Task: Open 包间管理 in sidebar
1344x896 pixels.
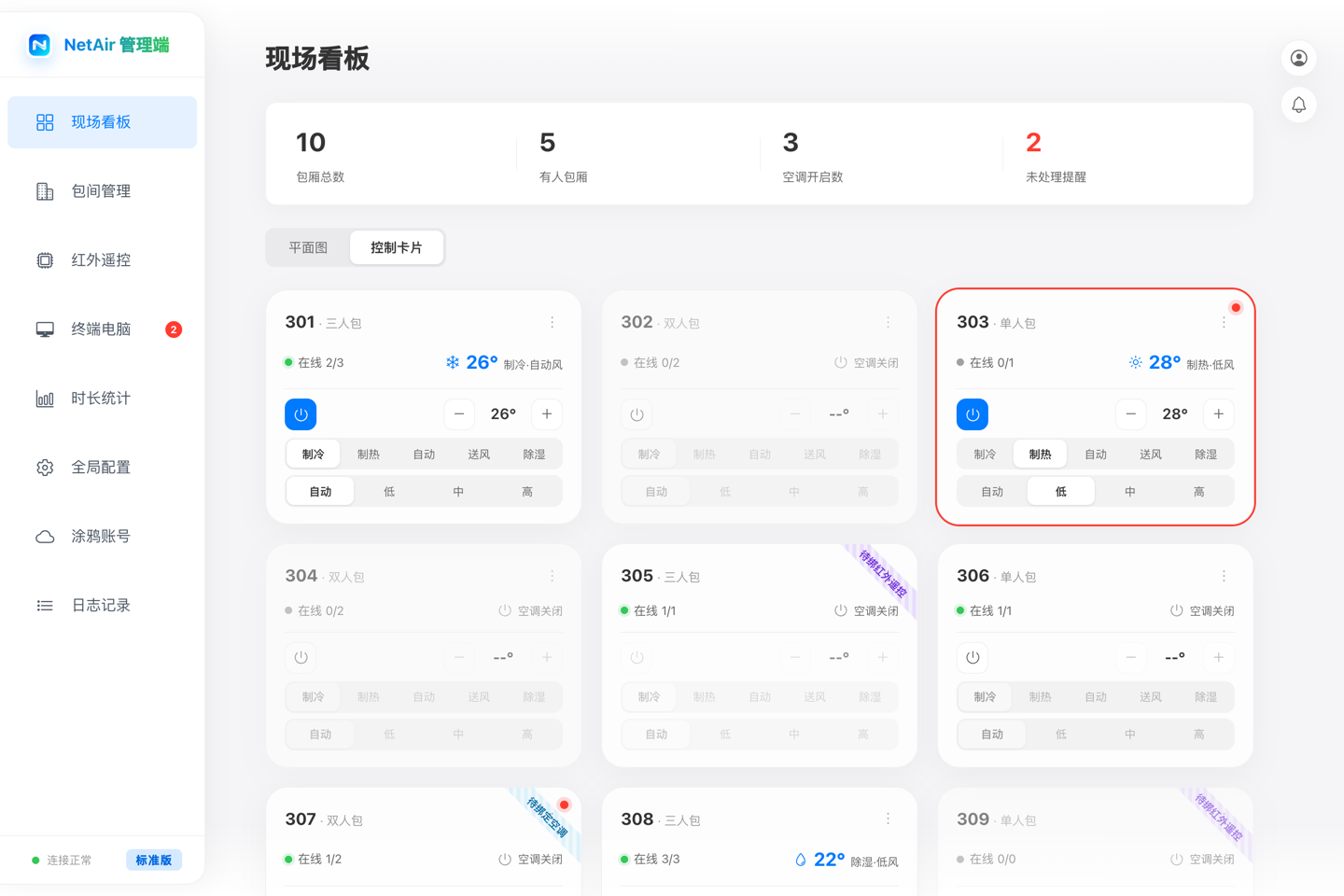Action: pos(103,191)
